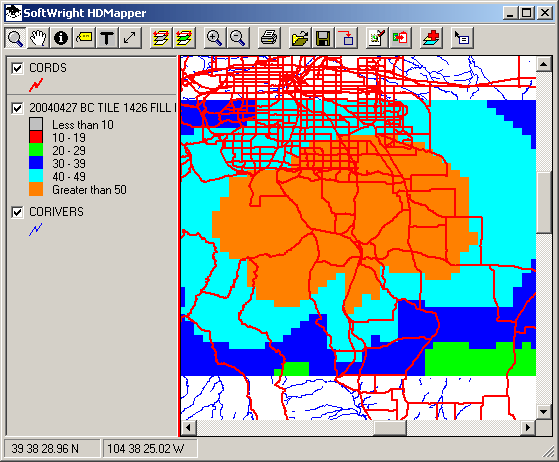This screenshot has height=462, width=559.
Task: Click the zoom in plus magnifier
Action: [x=214, y=38]
